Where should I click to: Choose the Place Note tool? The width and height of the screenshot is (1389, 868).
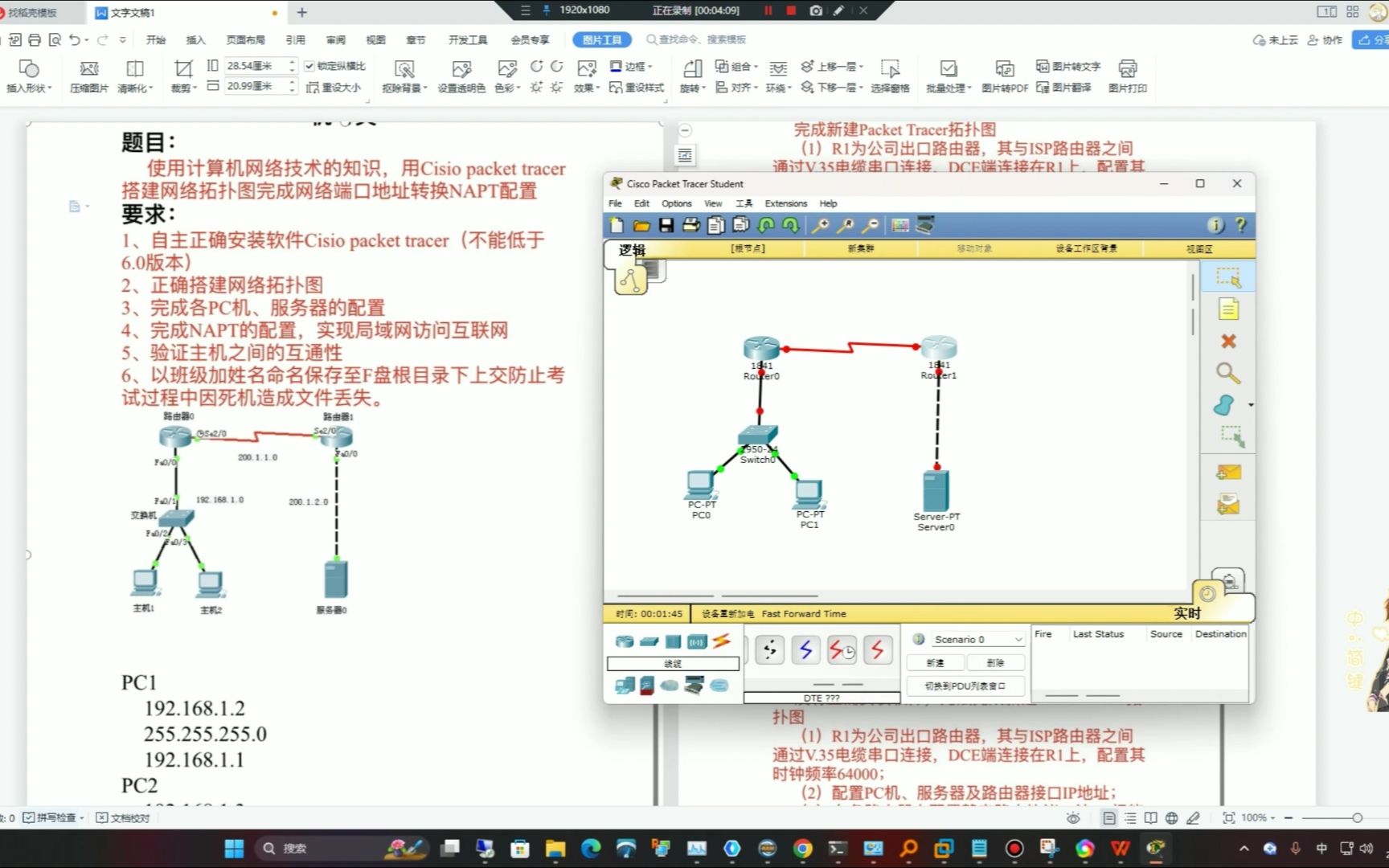tap(1228, 309)
